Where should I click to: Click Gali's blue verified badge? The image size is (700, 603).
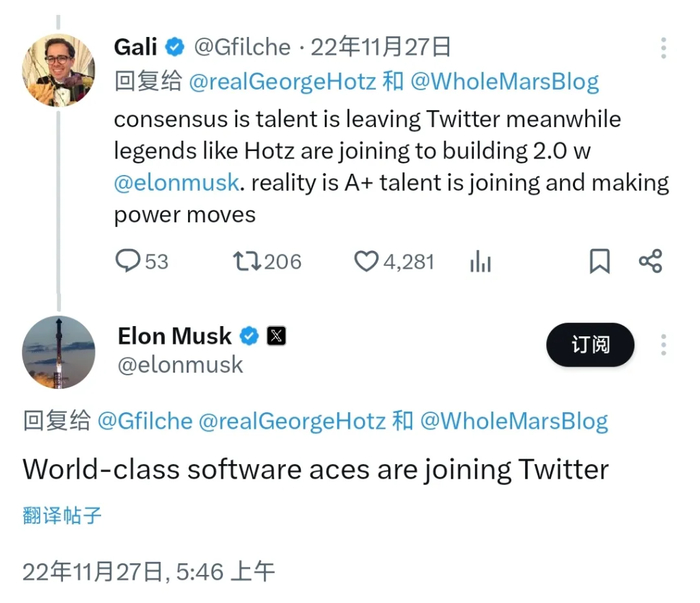175,47
